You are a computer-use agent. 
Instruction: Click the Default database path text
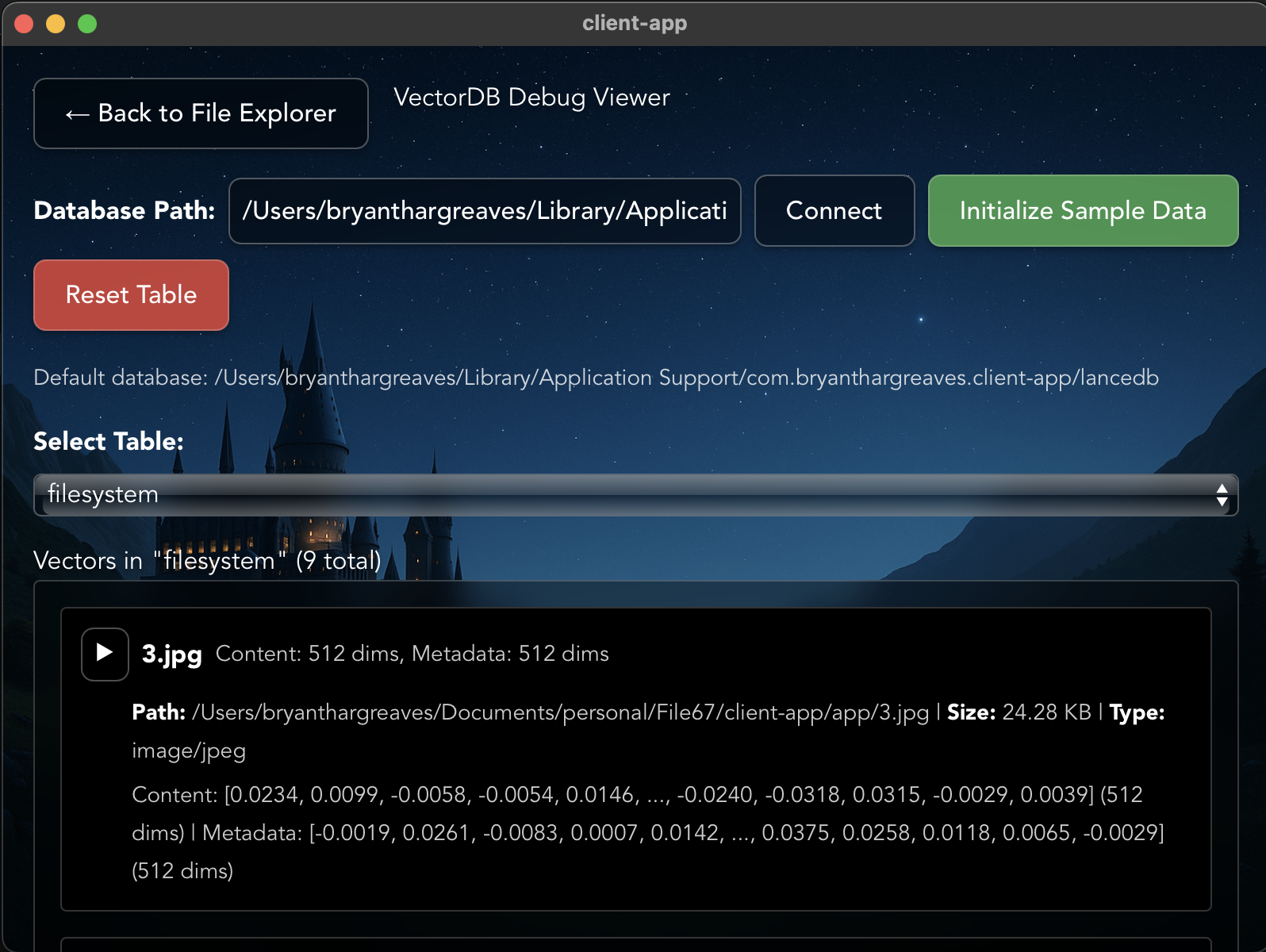pos(596,378)
